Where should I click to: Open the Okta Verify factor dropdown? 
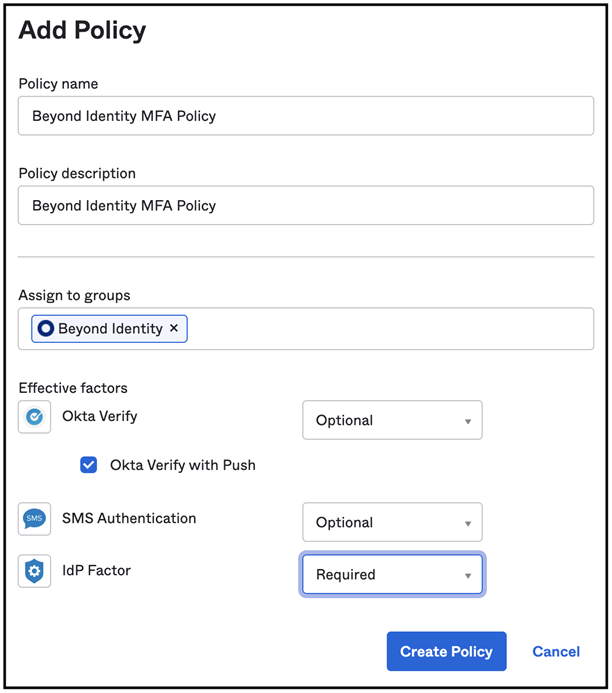392,421
